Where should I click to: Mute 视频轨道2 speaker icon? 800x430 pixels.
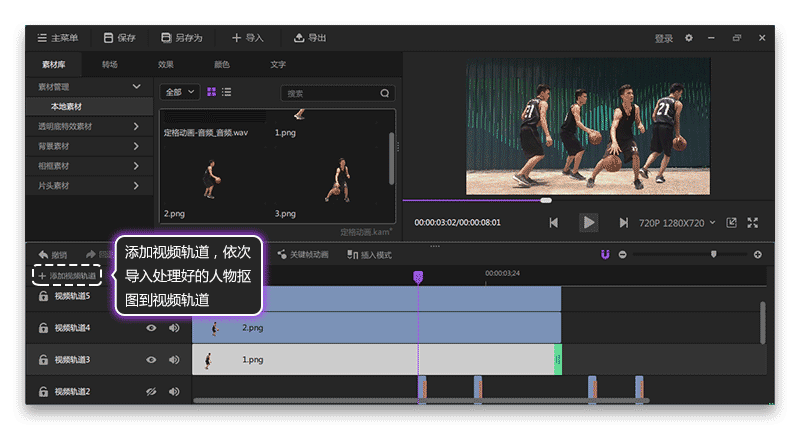[174, 392]
